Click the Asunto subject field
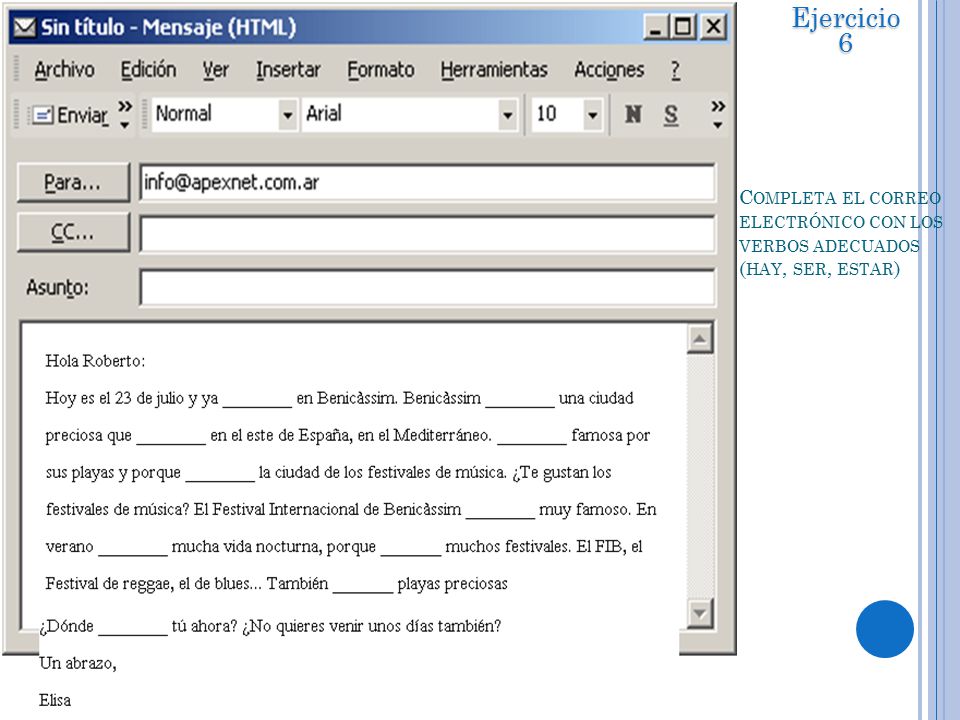The height and width of the screenshot is (720, 960). point(427,287)
